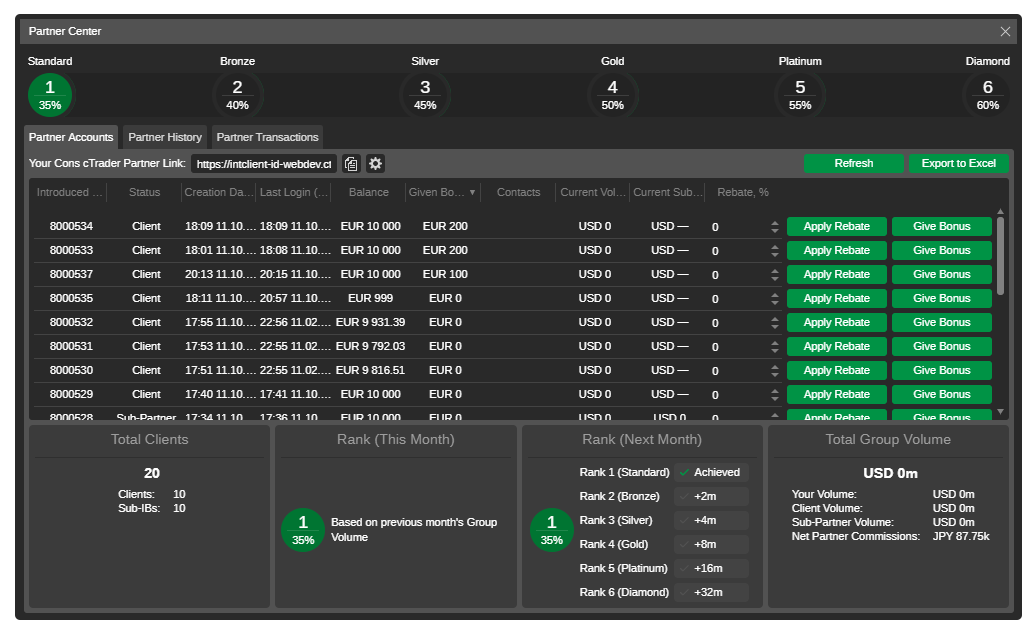Click the given bonus EUR 100 cell
The width and height of the screenshot is (1033, 633).
pyautogui.click(x=445, y=275)
